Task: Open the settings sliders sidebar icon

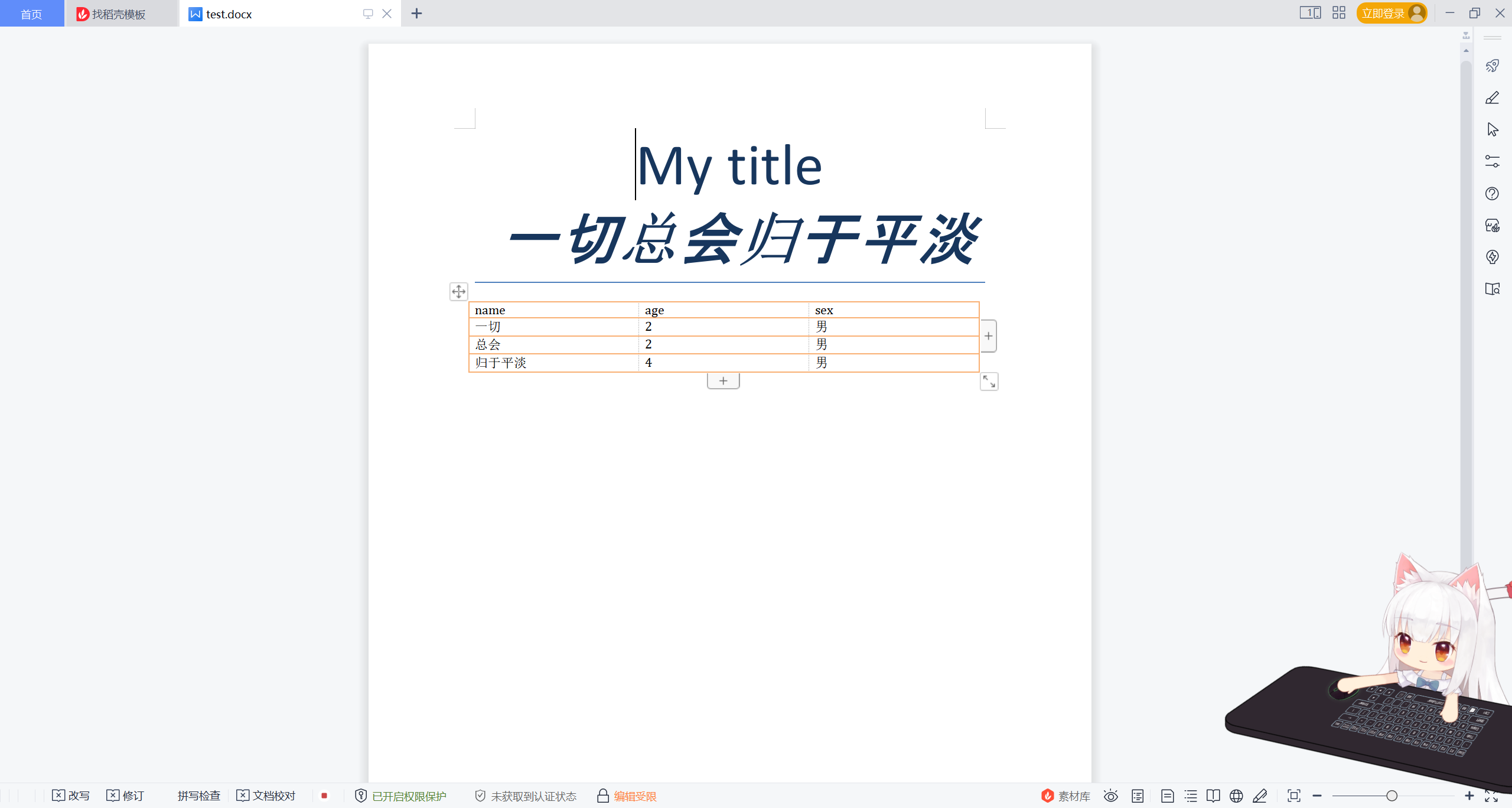Action: click(1492, 161)
